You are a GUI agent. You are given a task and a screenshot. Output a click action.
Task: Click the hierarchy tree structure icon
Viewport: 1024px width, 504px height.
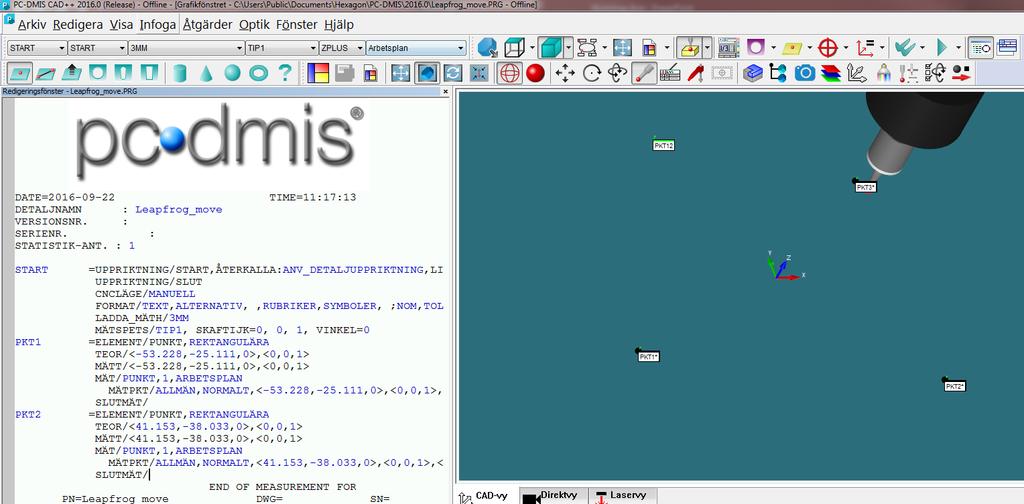(x=778, y=72)
